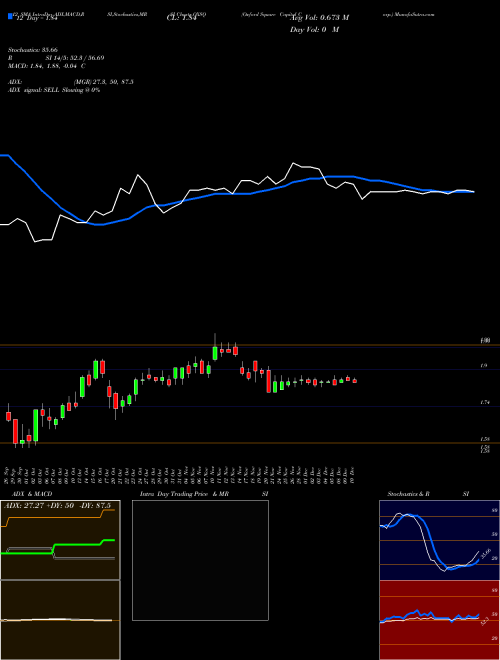The height and width of the screenshot is (660, 500).
Task: Select the '12 Day = 1.84' legend text
Action: pos(35,18)
